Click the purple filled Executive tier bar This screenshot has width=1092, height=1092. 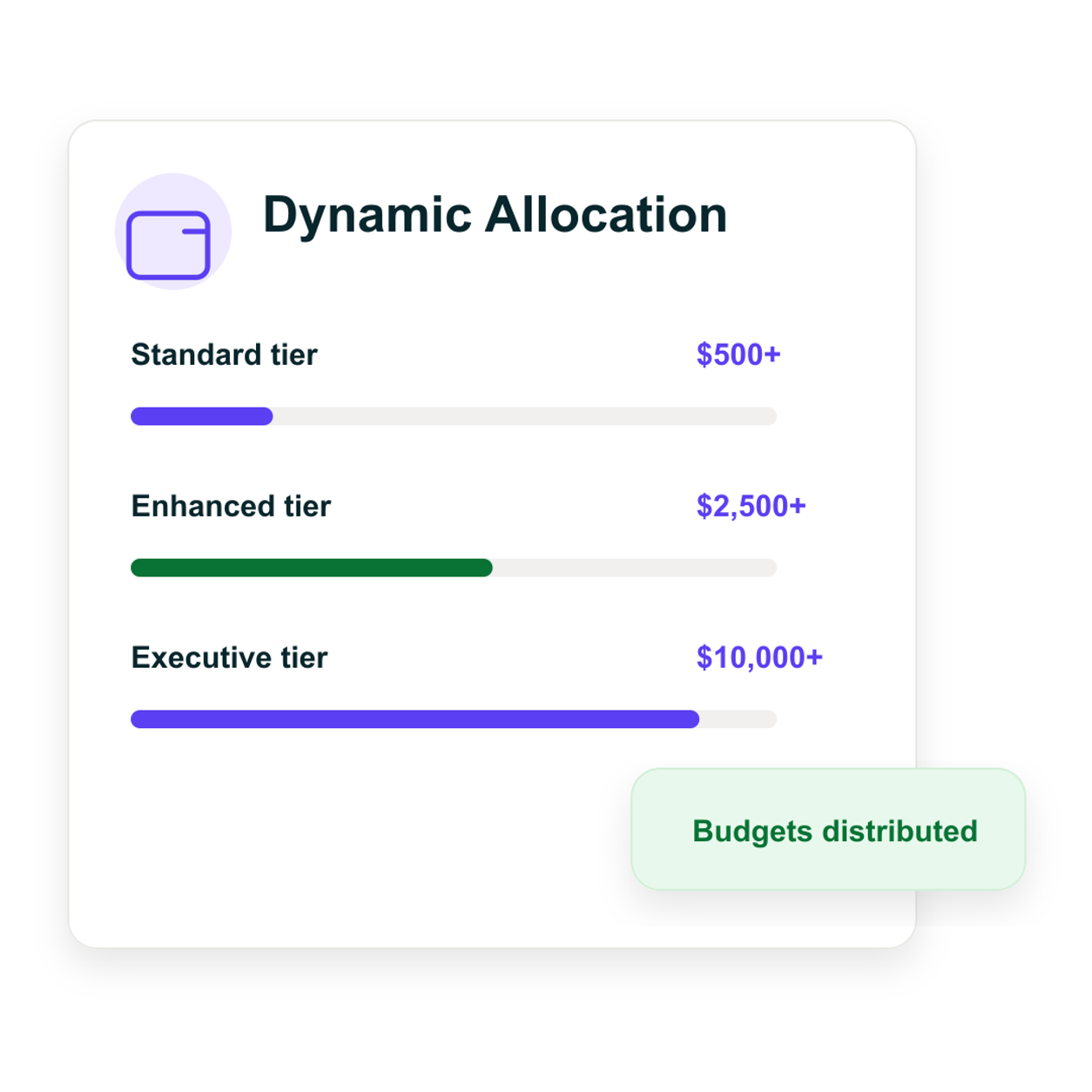tap(415, 719)
